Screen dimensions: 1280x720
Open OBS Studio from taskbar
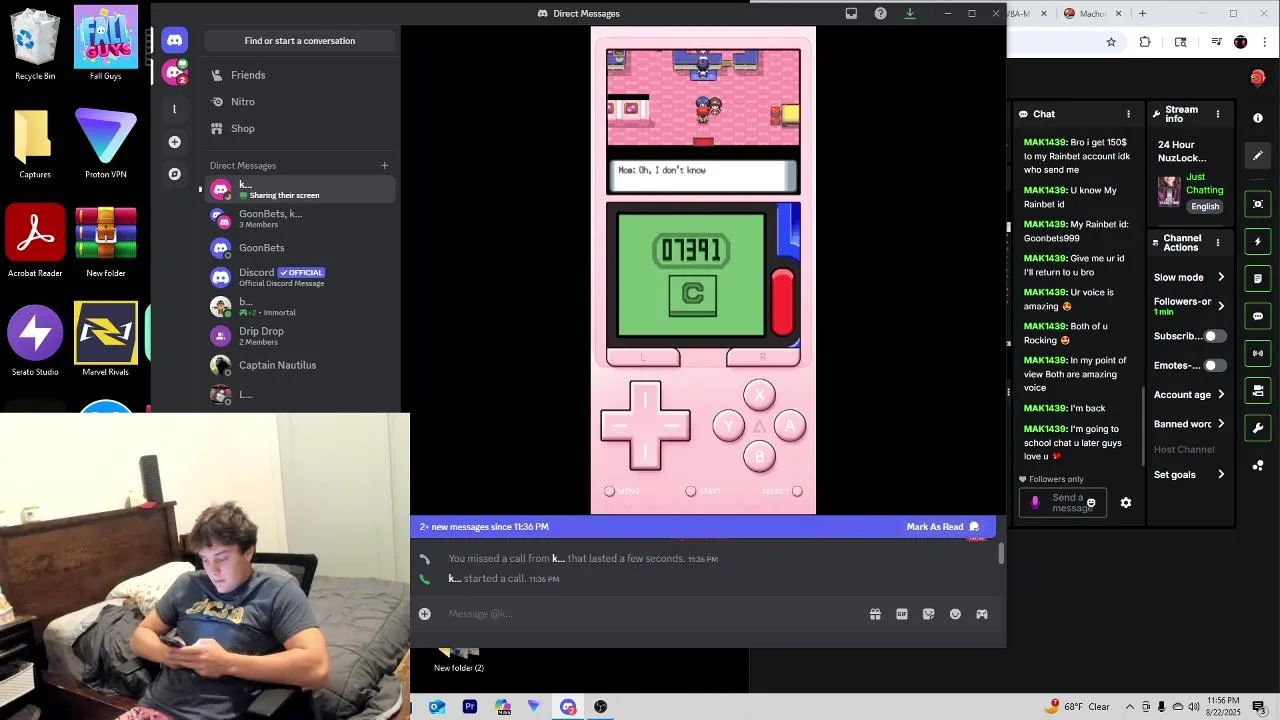coord(601,707)
